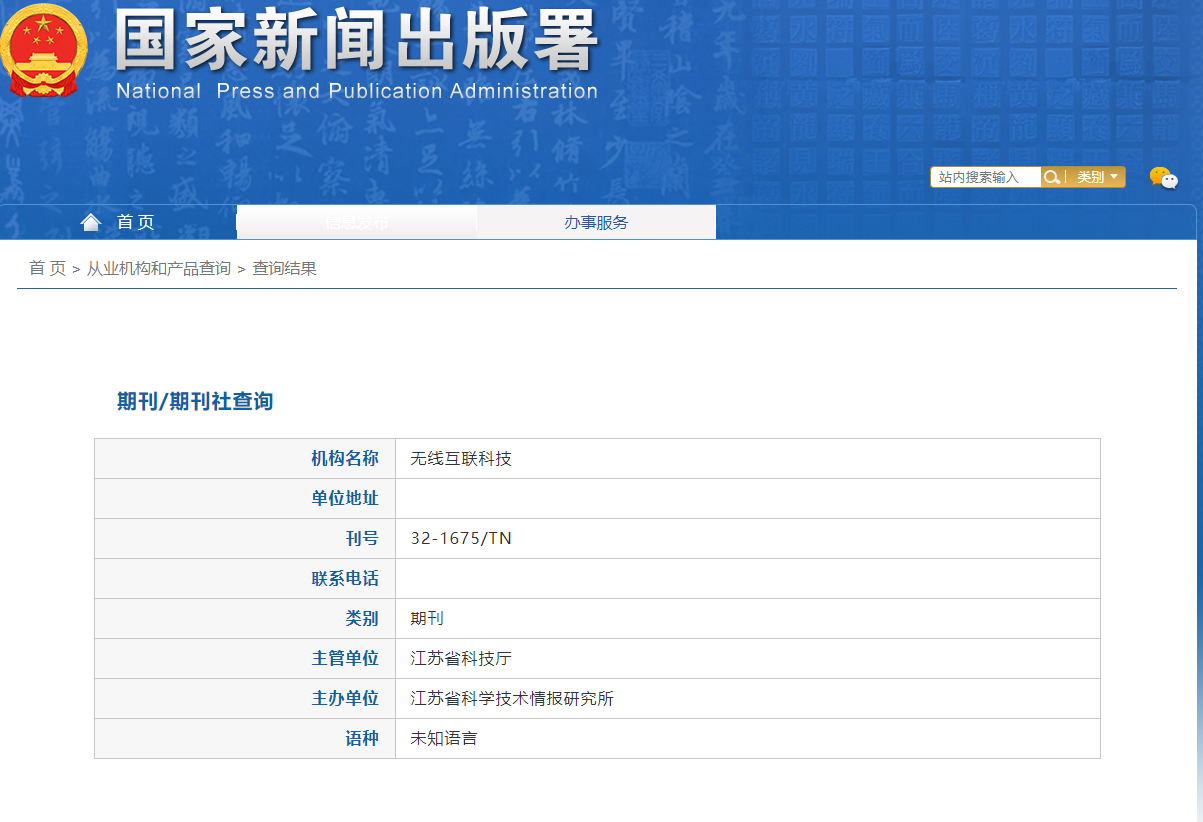Click the 查询结果 breadcrumb item
The height and width of the screenshot is (822, 1203).
[284, 268]
